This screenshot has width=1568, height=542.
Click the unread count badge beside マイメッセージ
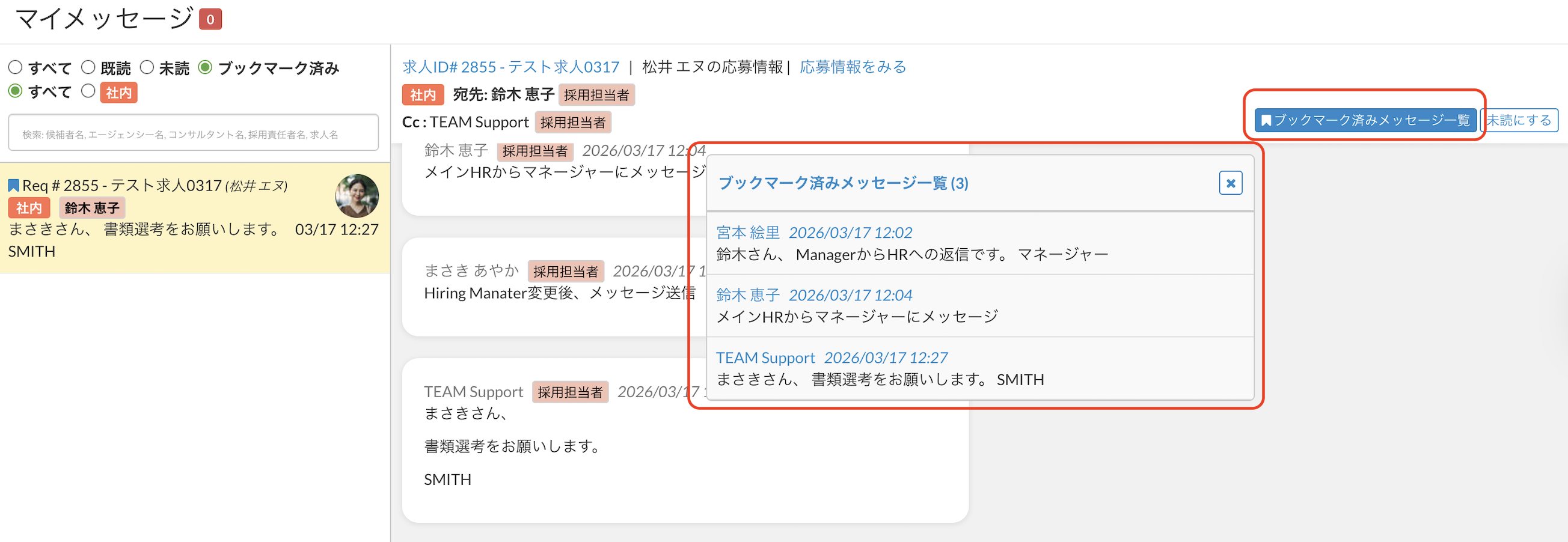(210, 19)
